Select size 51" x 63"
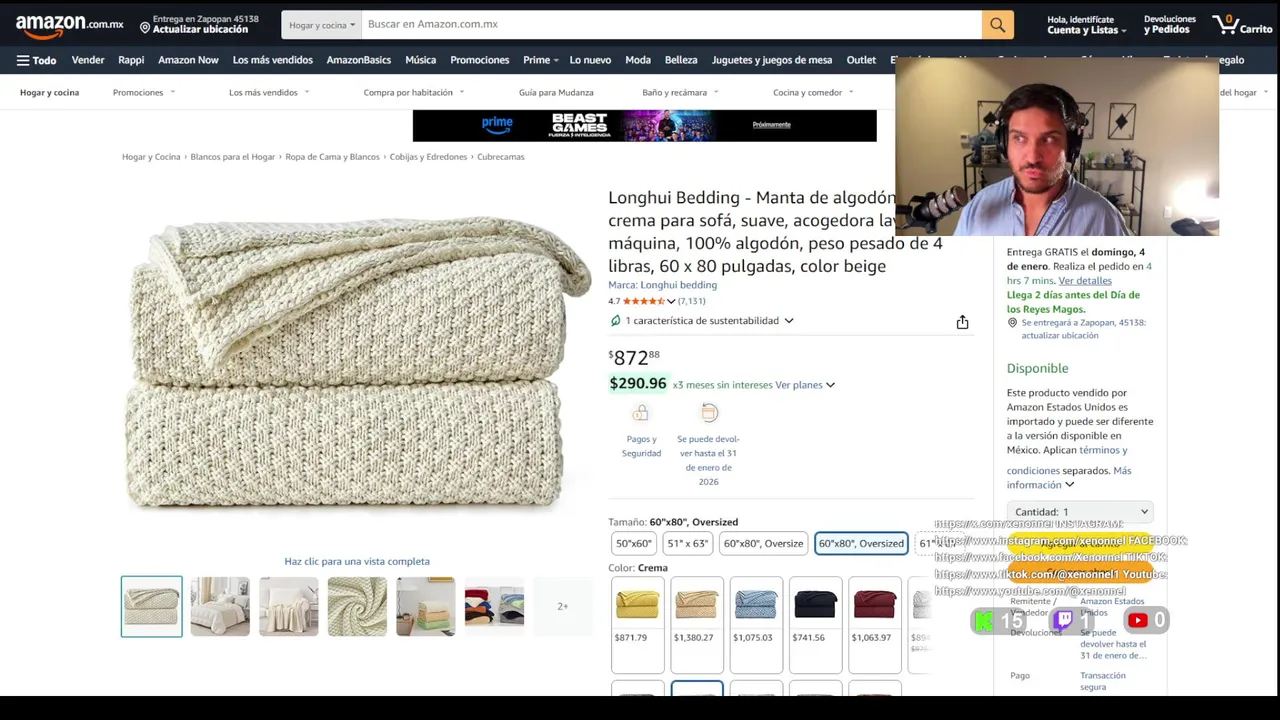The height and width of the screenshot is (720, 1280). [688, 543]
